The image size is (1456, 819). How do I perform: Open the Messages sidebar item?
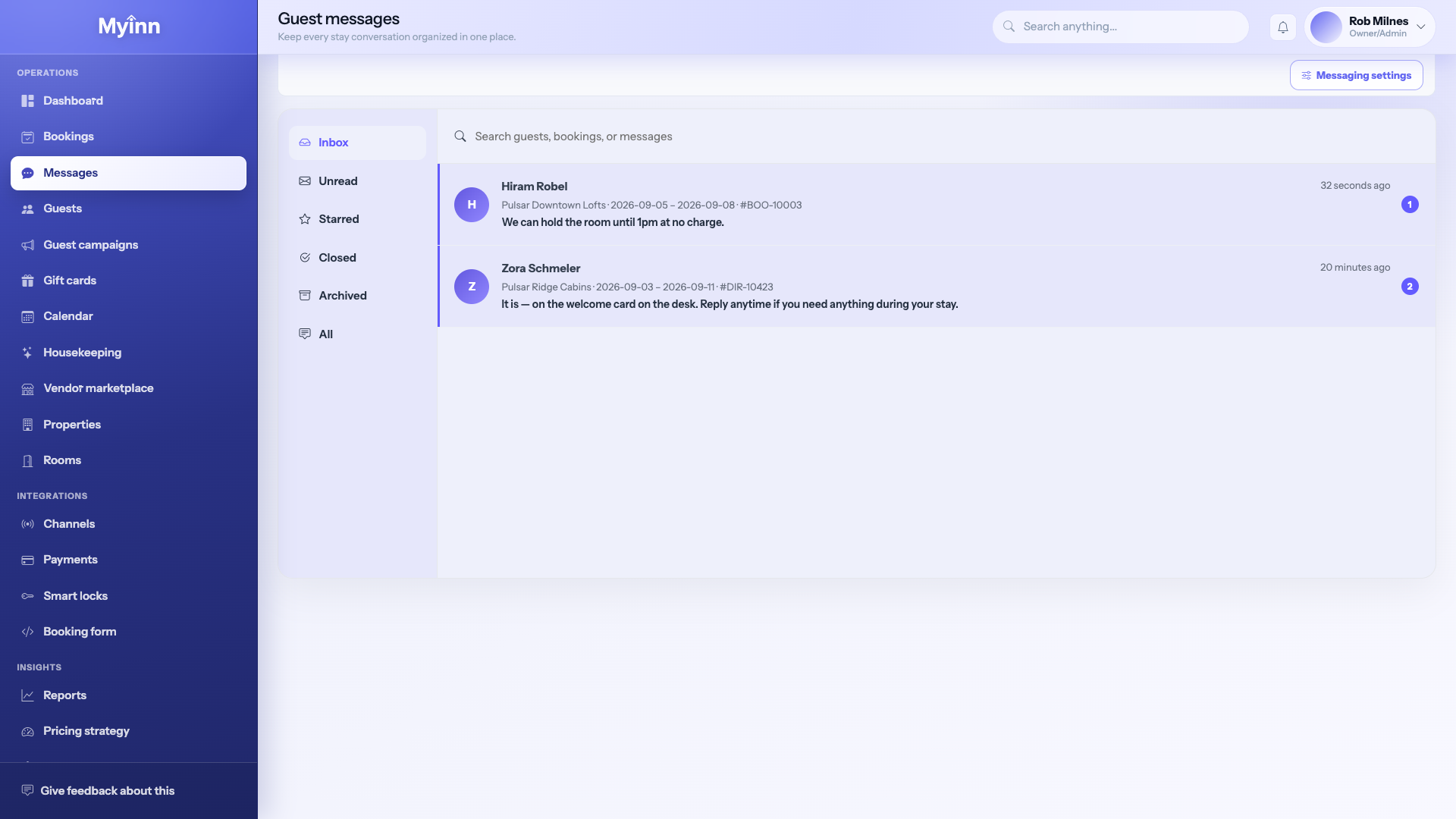point(128,173)
